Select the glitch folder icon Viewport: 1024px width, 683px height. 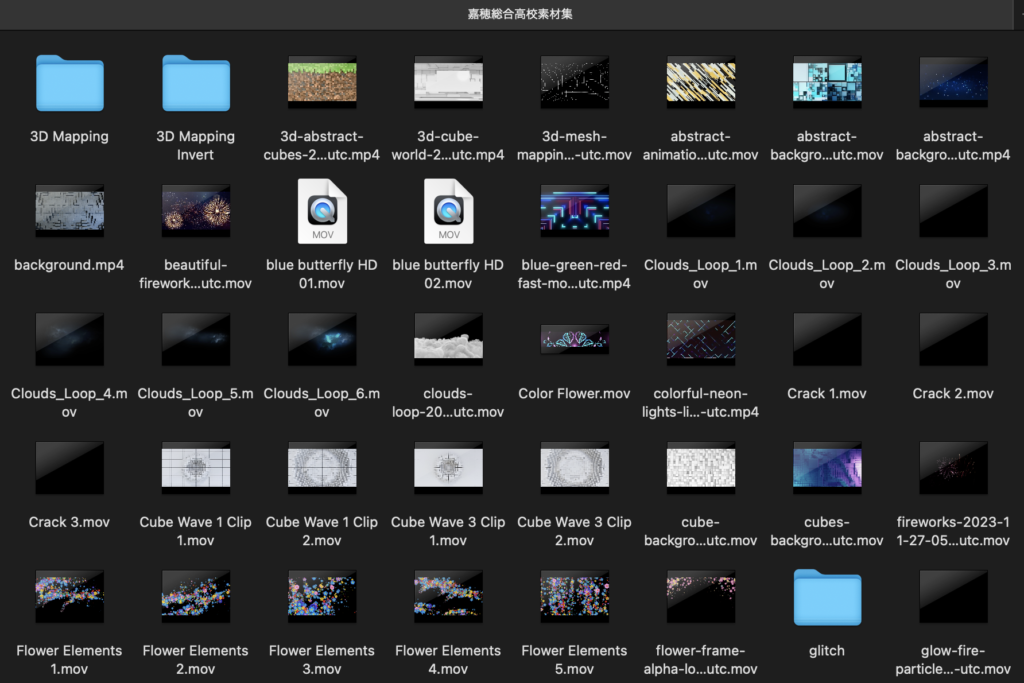click(x=826, y=597)
